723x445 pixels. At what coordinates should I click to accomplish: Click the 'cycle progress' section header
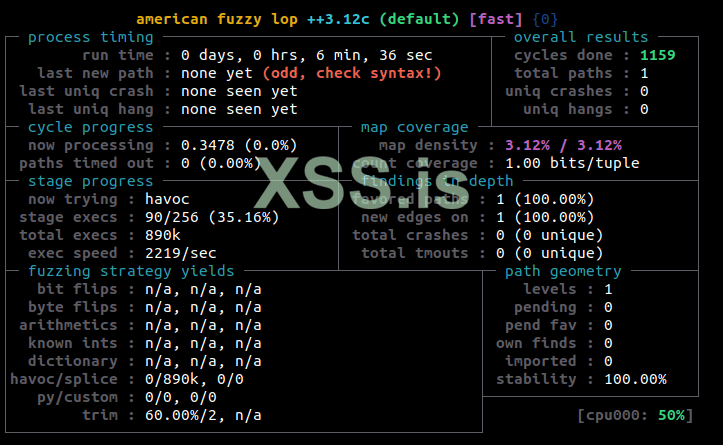pos(90,127)
